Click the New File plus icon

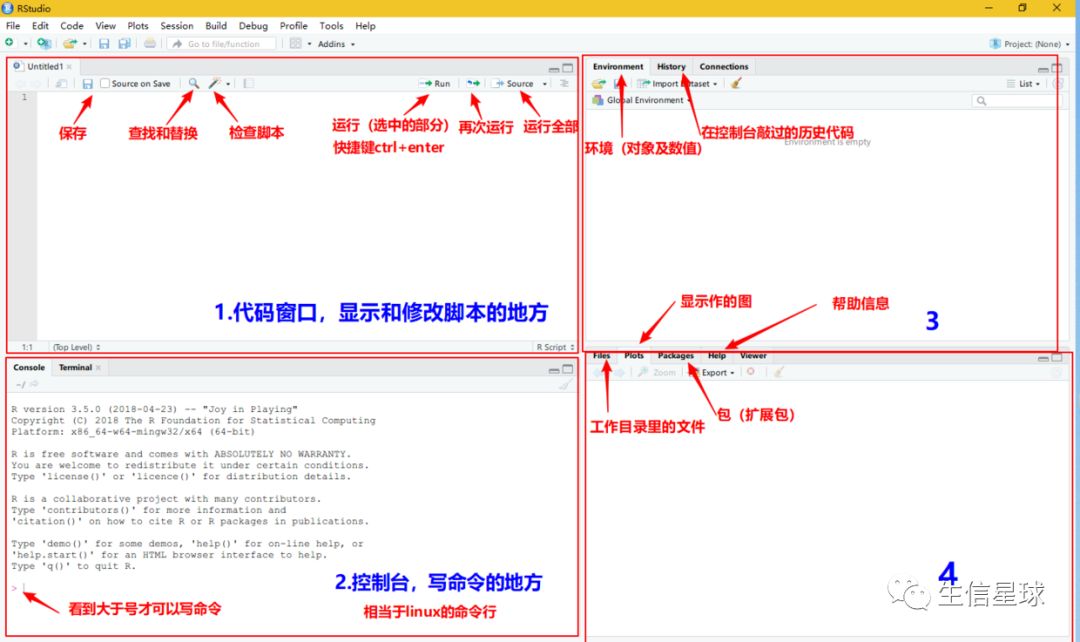(9, 43)
